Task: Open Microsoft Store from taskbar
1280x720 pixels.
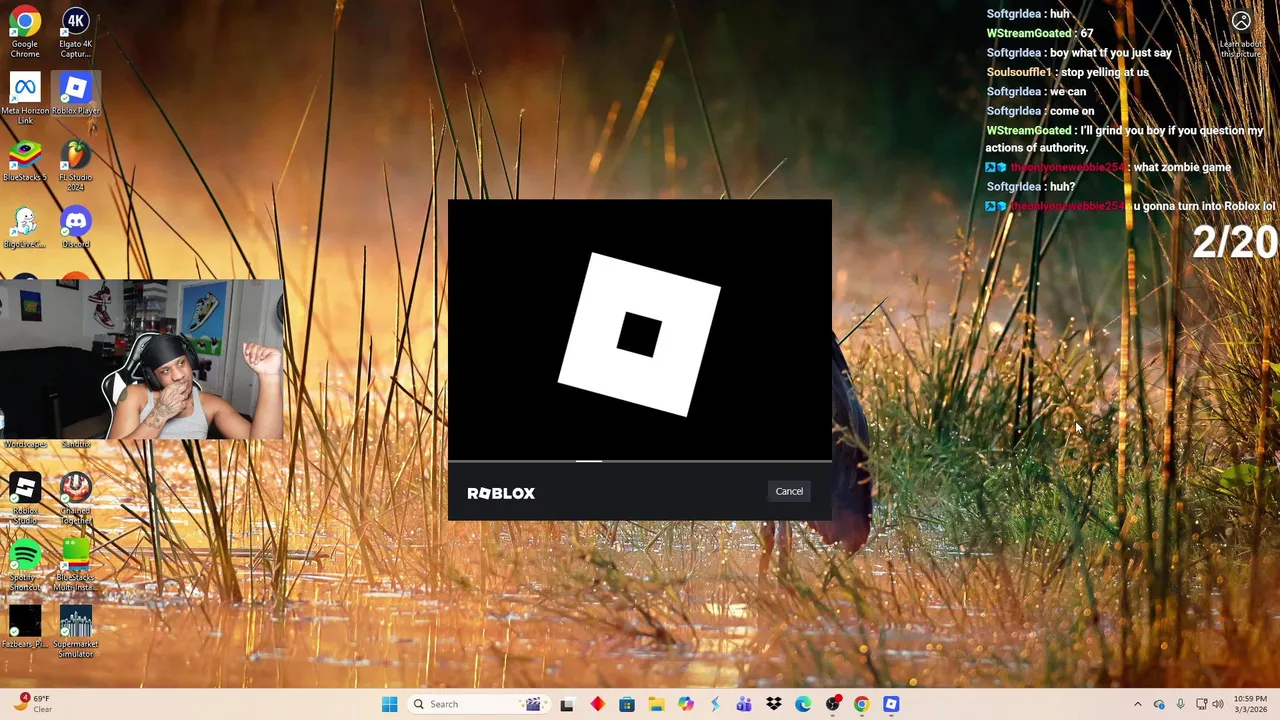Action: 626,704
